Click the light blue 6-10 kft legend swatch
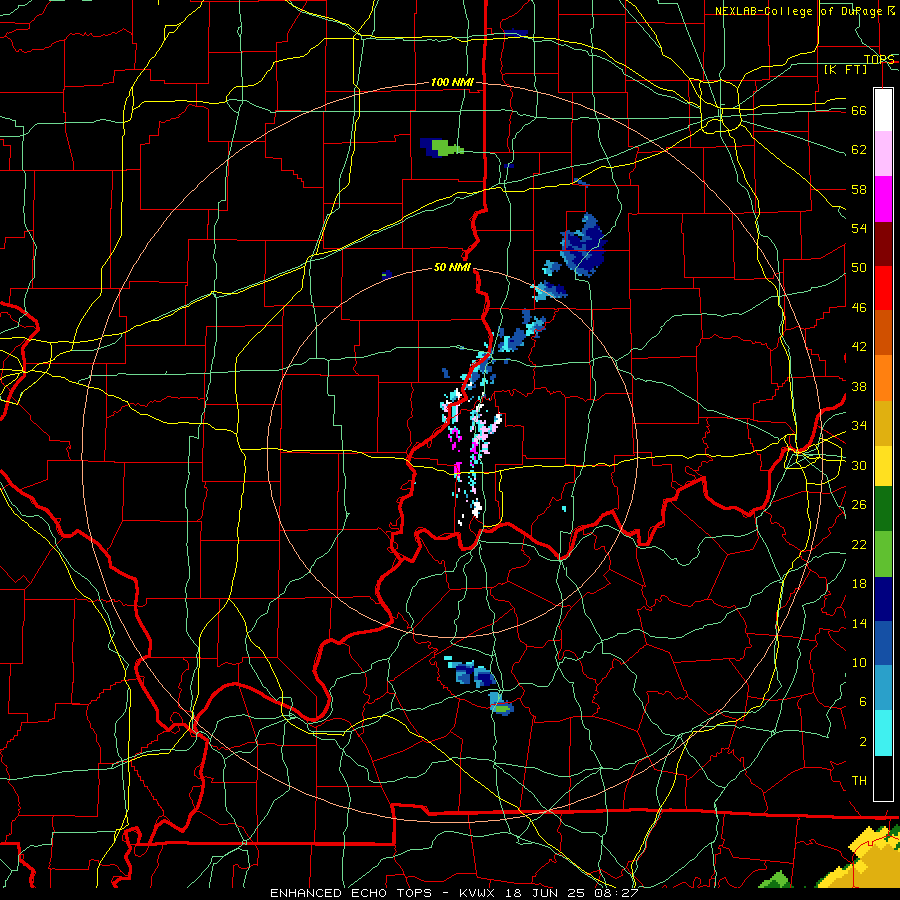 pyautogui.click(x=883, y=688)
